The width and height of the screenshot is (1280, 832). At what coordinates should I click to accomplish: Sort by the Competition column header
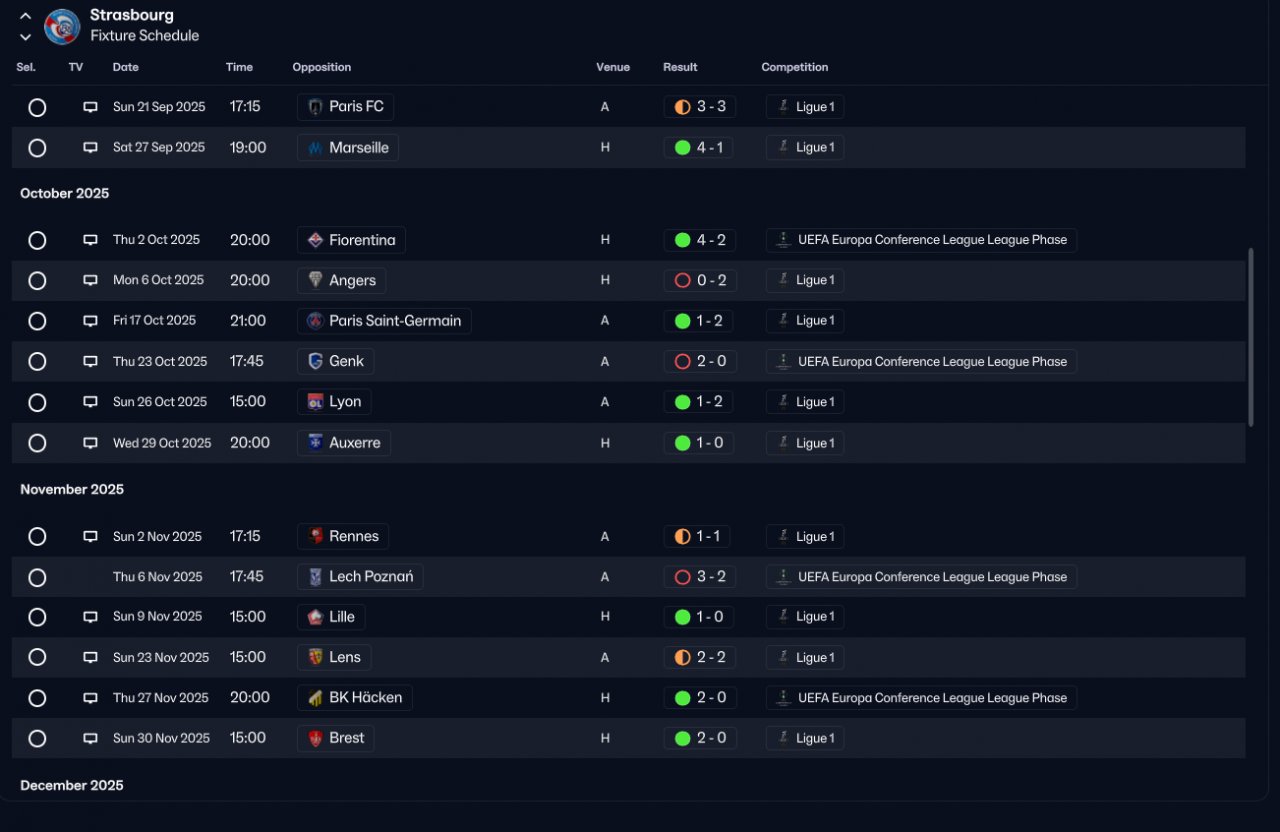coord(795,67)
